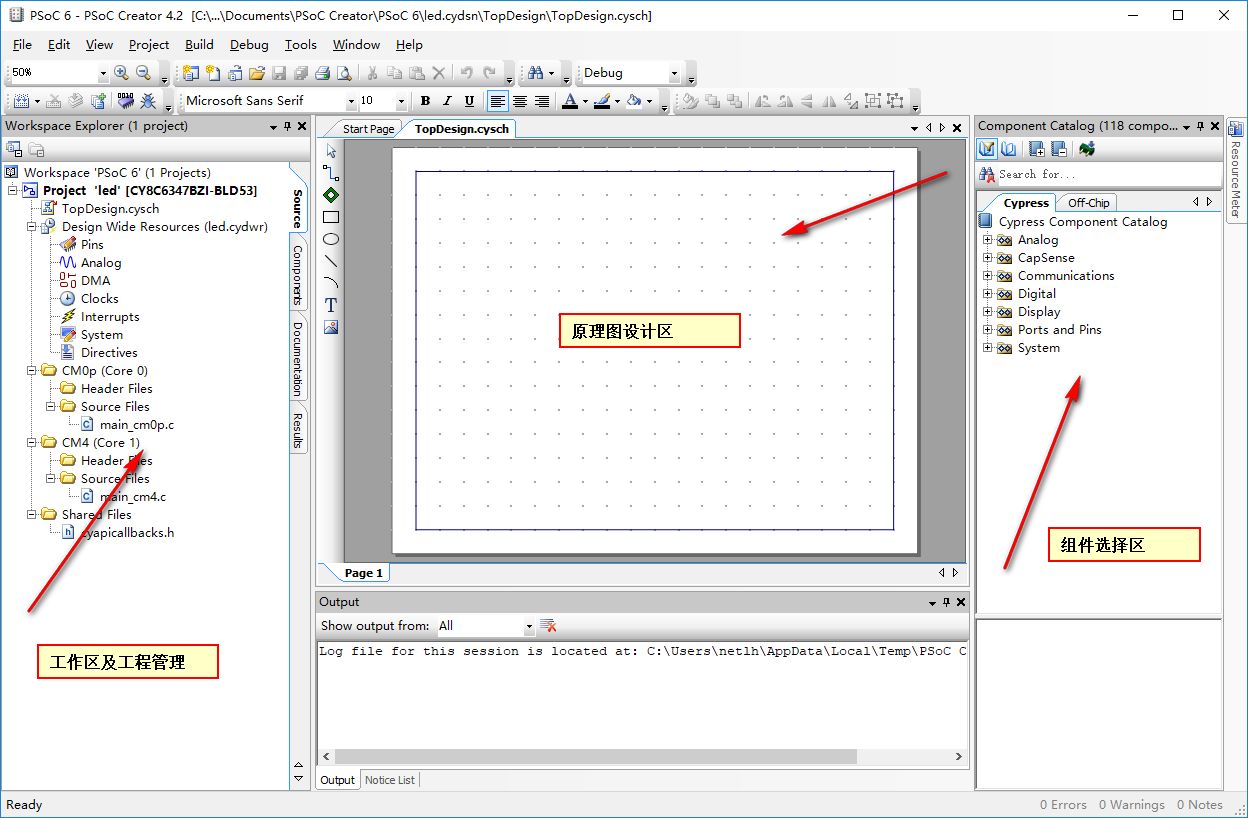1248x818 pixels.
Task: Toggle pin on Workspace Explorer panel
Action: 288,126
